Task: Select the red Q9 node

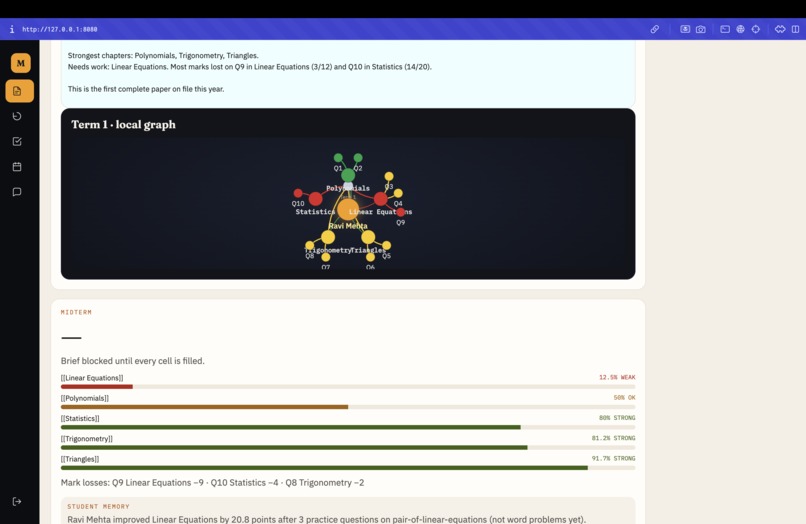Action: [400, 212]
